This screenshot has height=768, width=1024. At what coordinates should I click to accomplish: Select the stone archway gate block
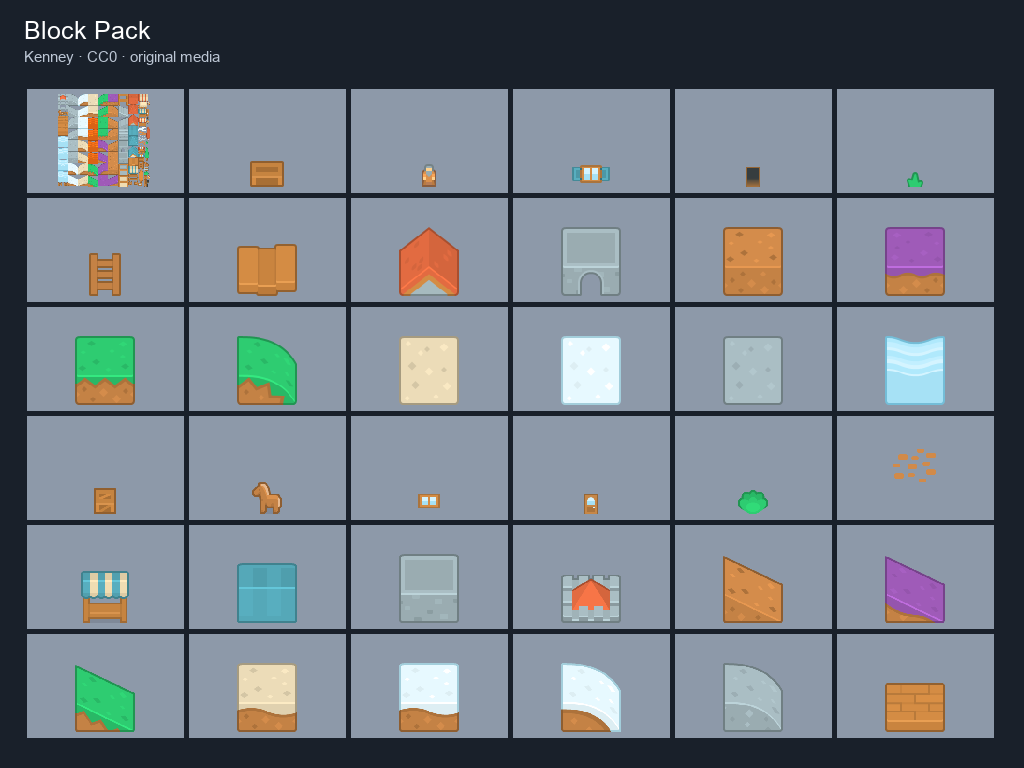click(591, 261)
